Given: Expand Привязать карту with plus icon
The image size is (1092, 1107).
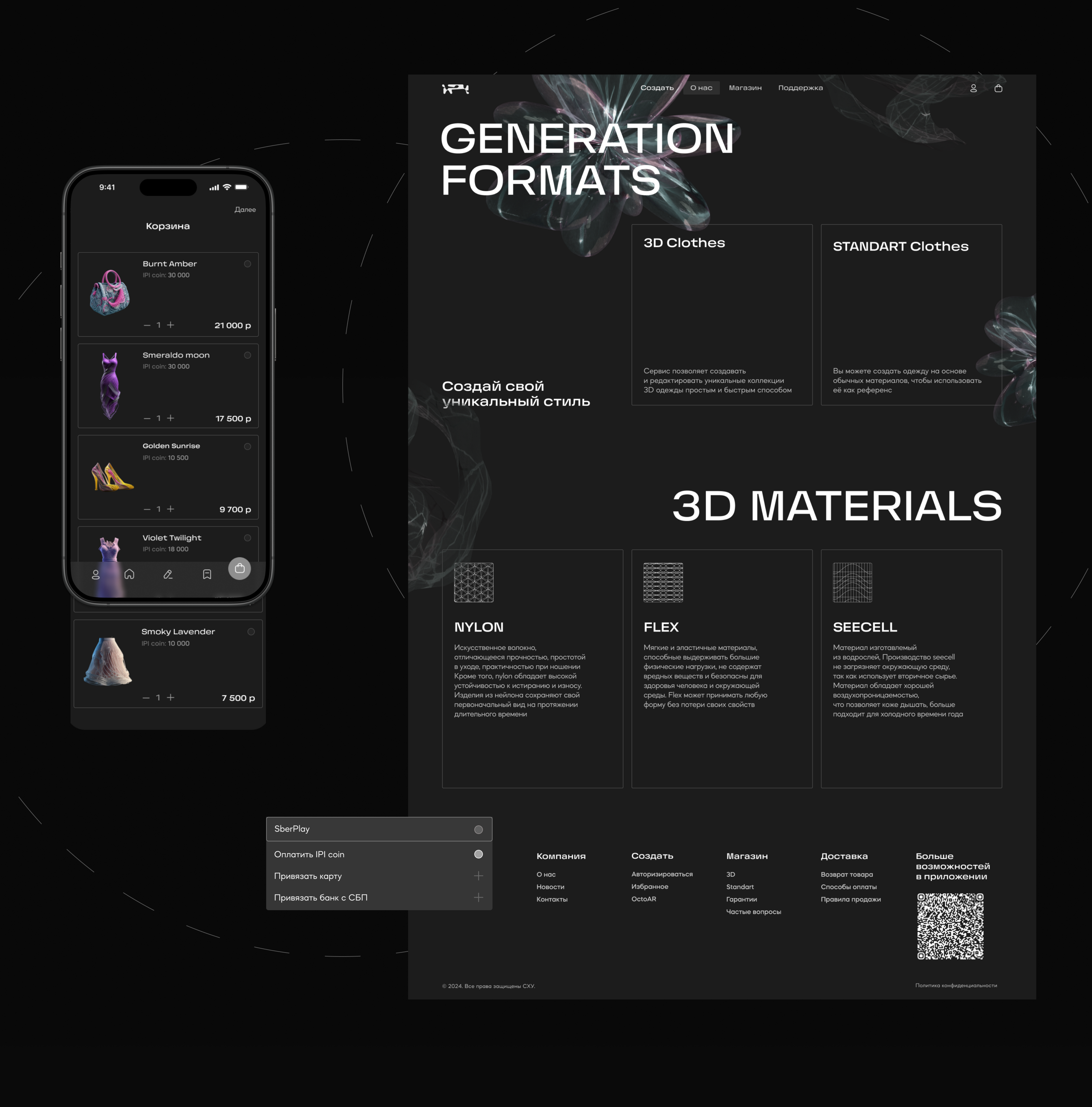Looking at the screenshot, I should (478, 876).
